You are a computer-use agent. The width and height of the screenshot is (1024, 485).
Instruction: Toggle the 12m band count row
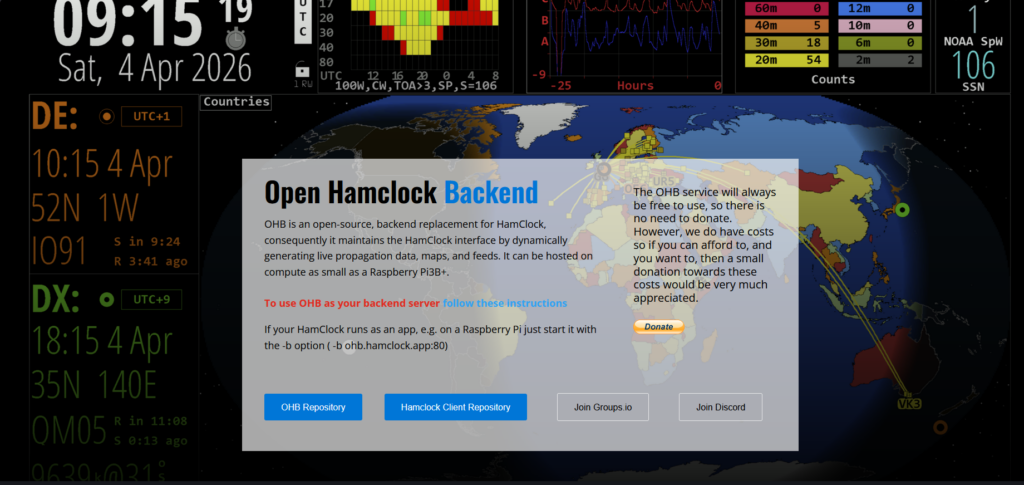point(880,8)
